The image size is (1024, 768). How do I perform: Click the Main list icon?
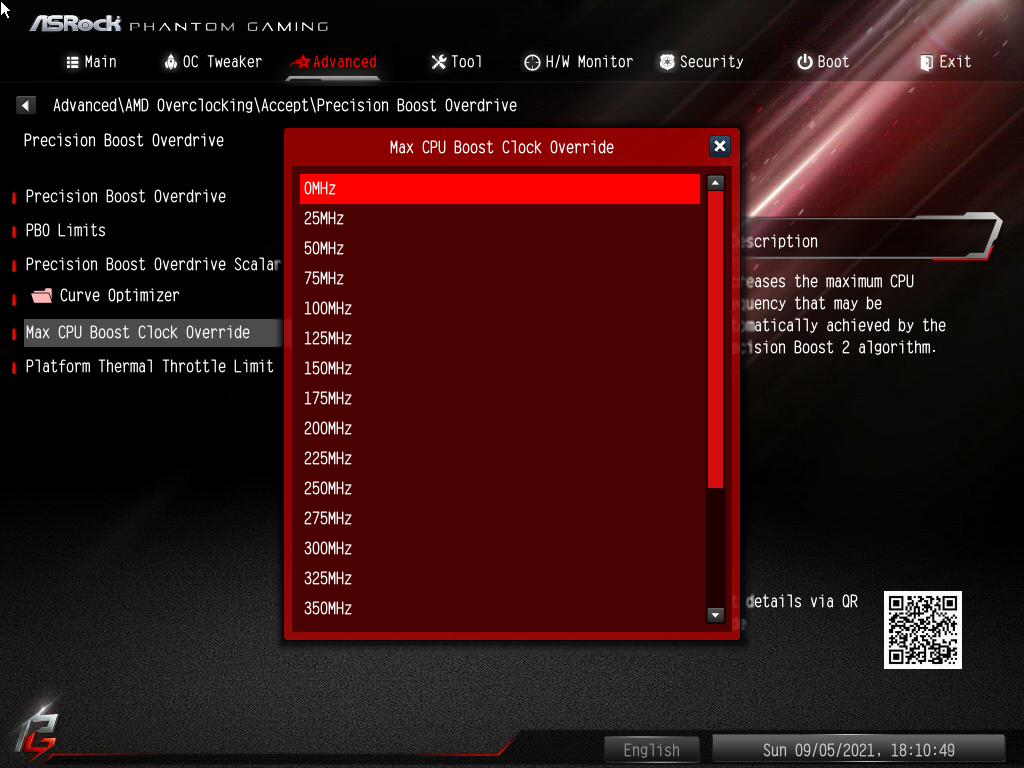(72, 63)
